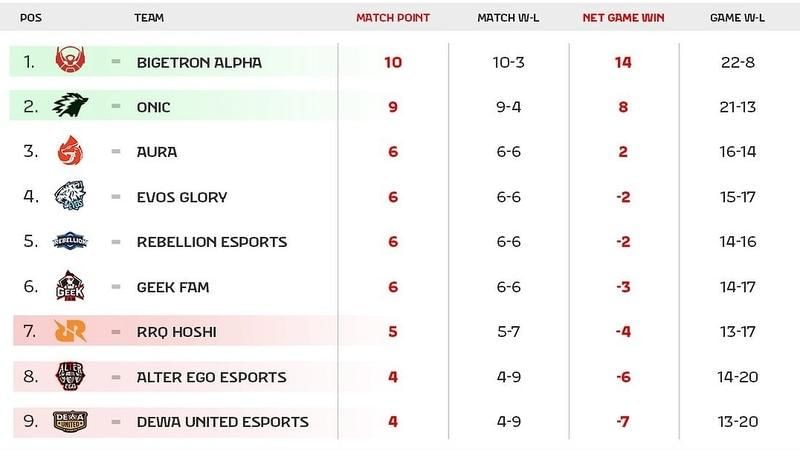Click Bigetron Alpha's match point value 10
This screenshot has height=450, width=800.
pyautogui.click(x=393, y=62)
